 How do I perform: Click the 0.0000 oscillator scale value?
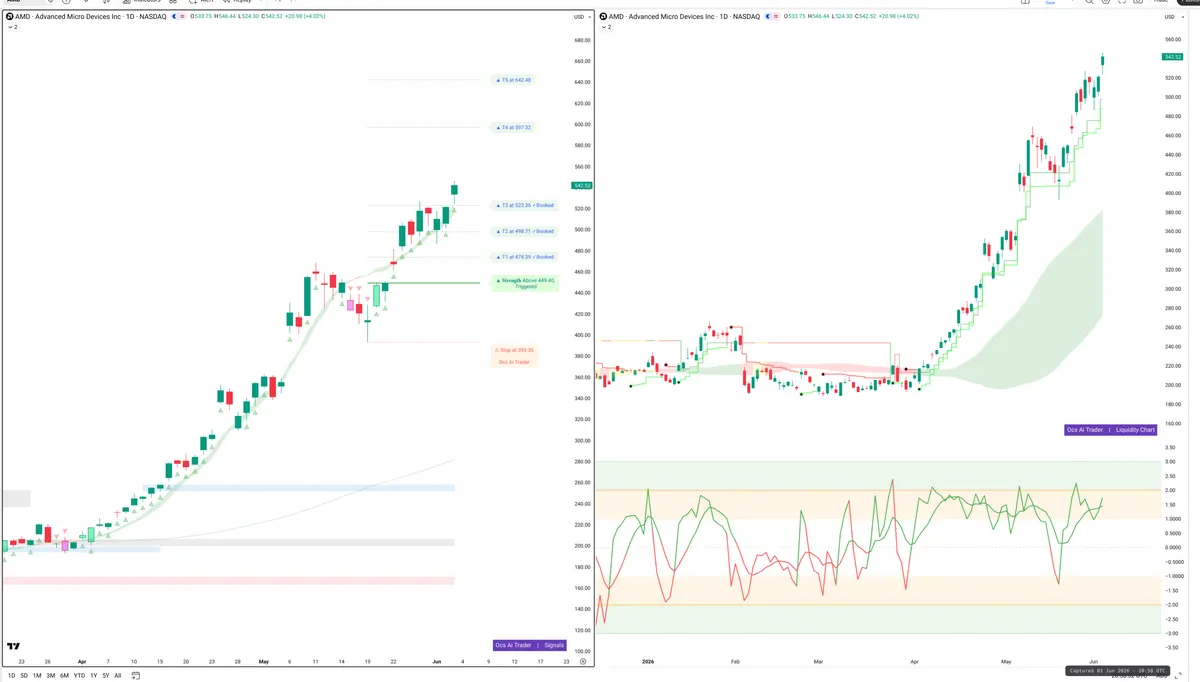point(1172,547)
